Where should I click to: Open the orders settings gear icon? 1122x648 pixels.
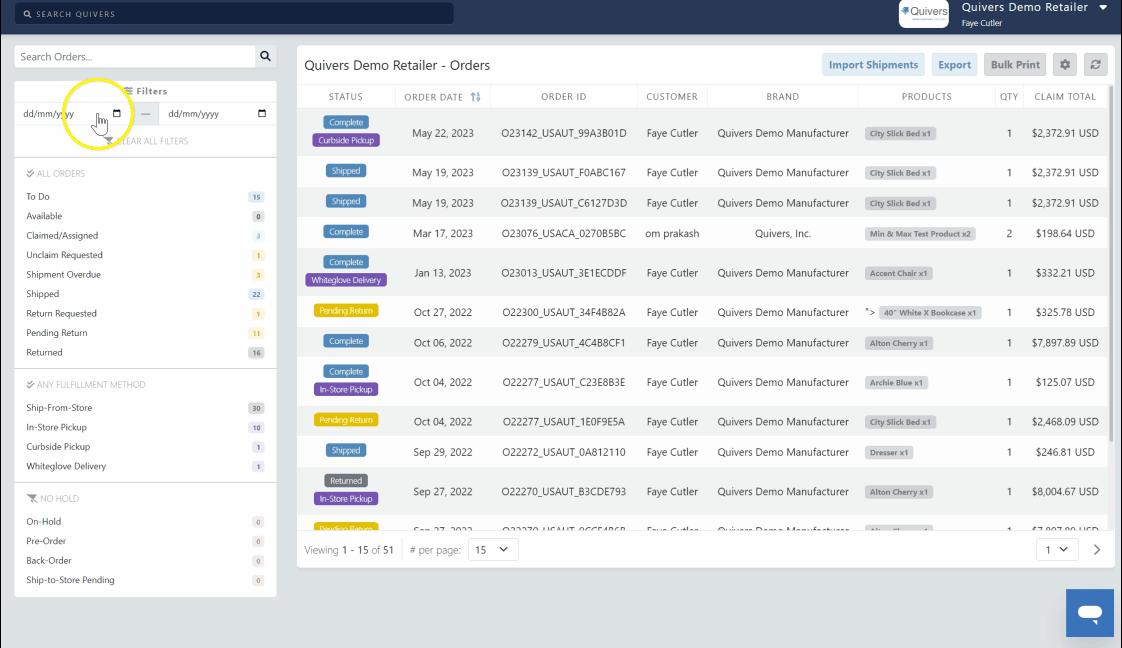click(1065, 64)
